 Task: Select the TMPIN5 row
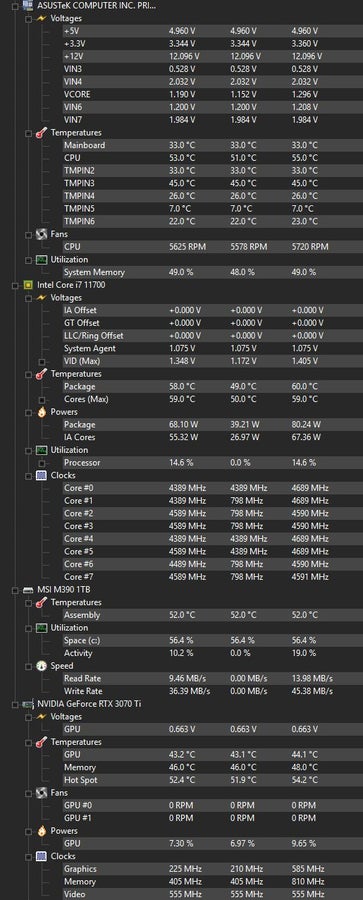click(x=213, y=208)
